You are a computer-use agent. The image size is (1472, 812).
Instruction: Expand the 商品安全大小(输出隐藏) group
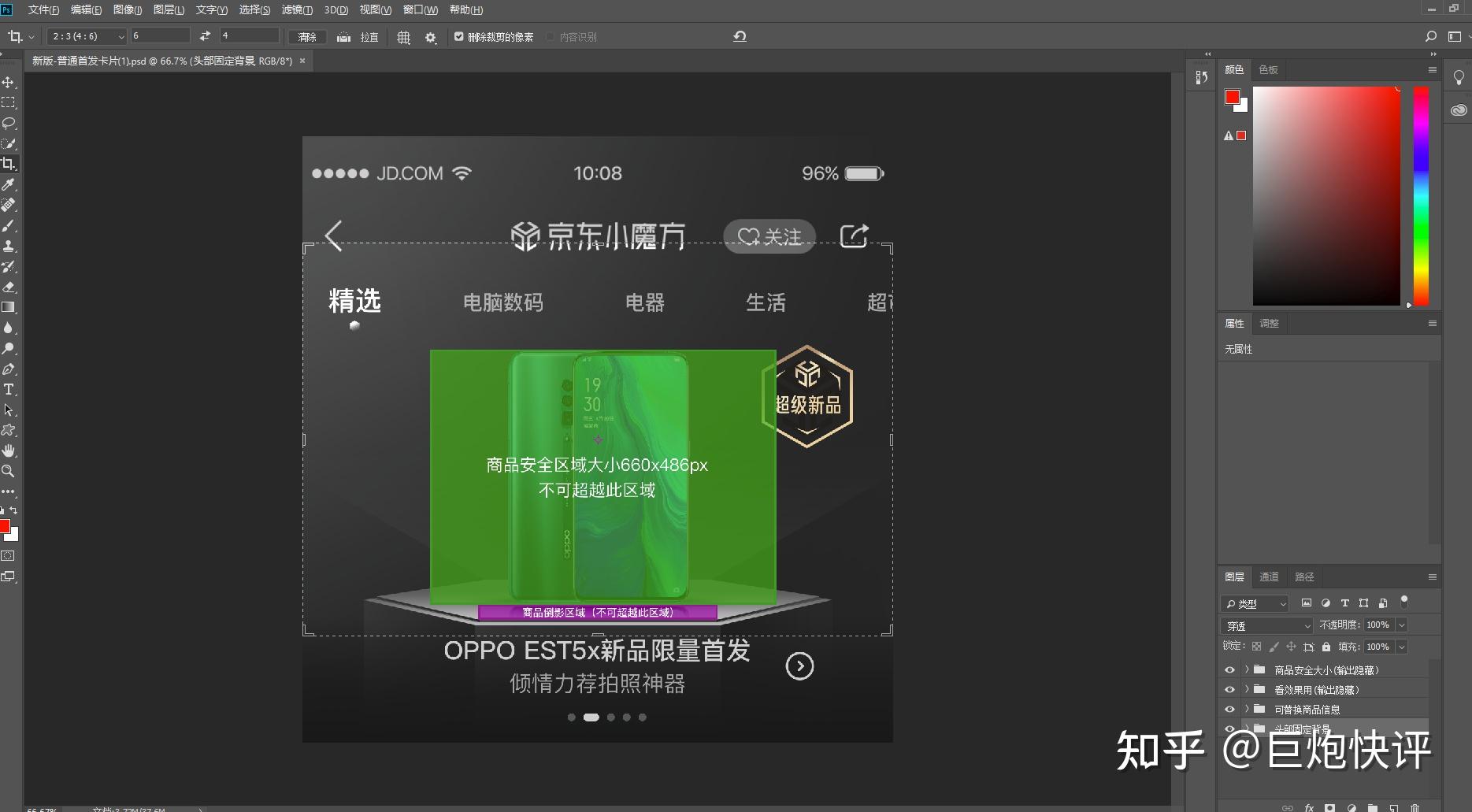(x=1247, y=670)
